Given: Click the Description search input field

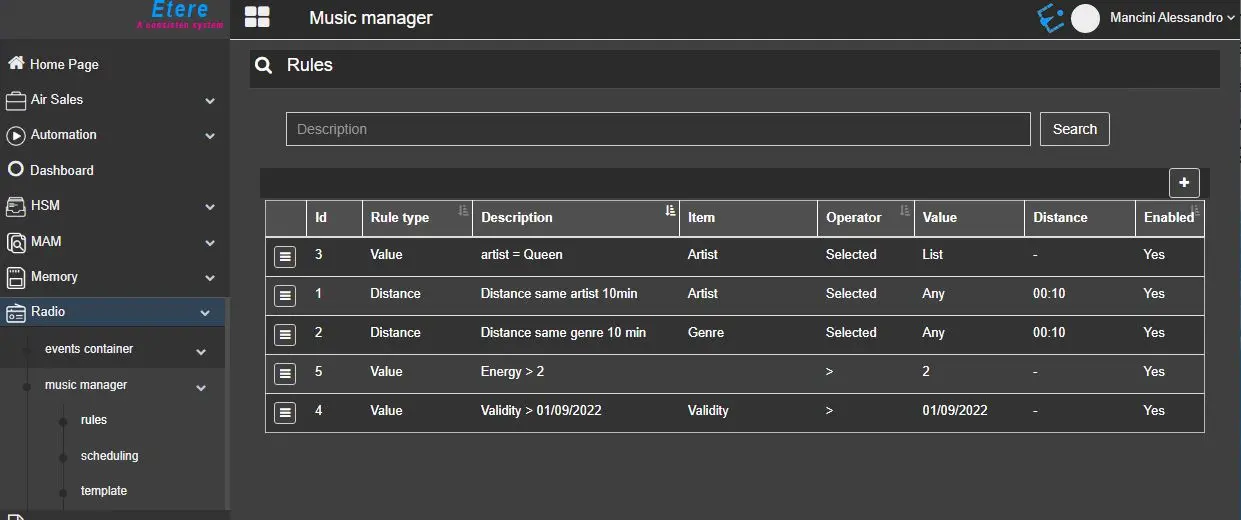Looking at the screenshot, I should tap(658, 129).
